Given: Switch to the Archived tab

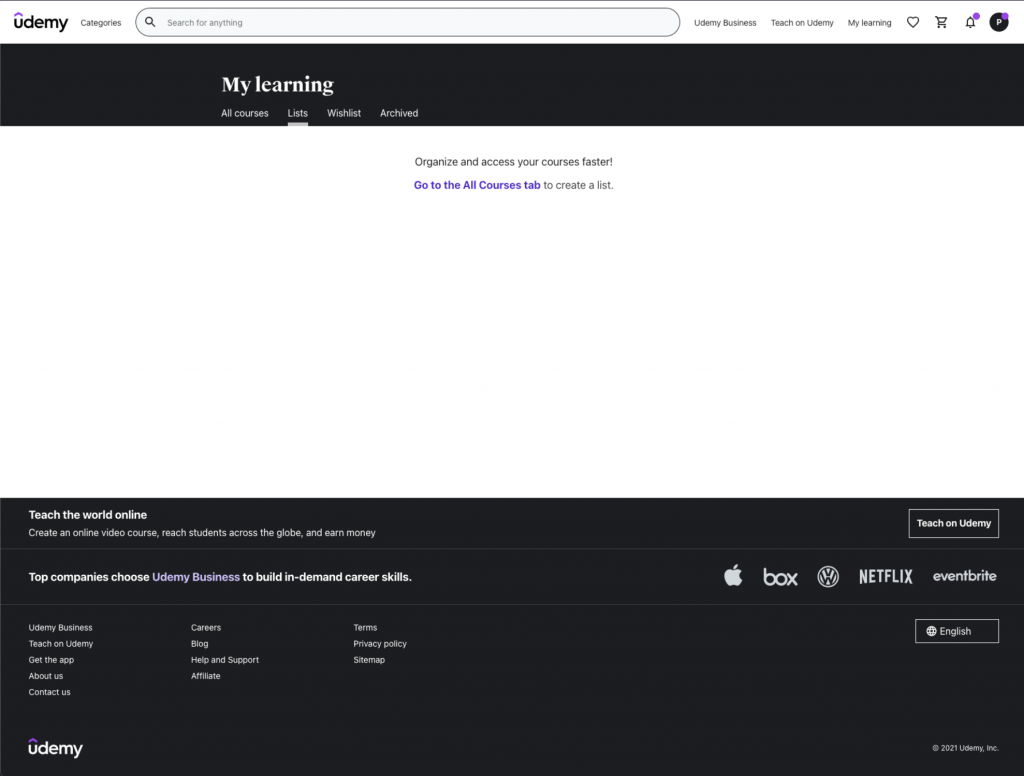Looking at the screenshot, I should [x=399, y=113].
